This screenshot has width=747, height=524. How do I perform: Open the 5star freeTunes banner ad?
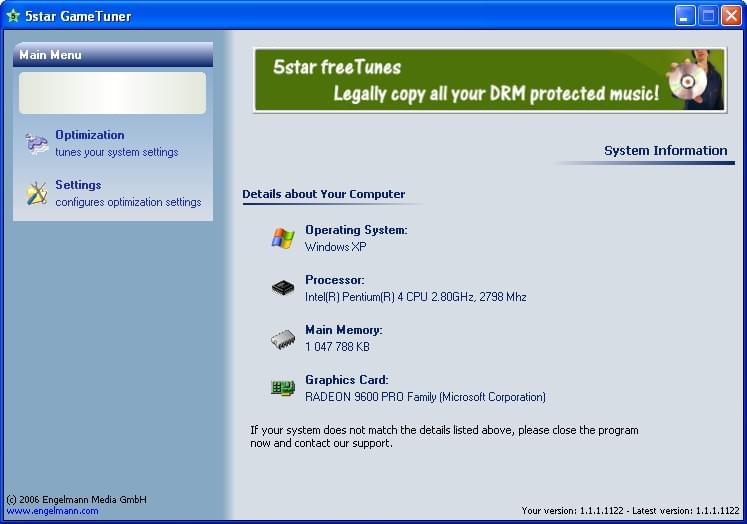(490, 80)
